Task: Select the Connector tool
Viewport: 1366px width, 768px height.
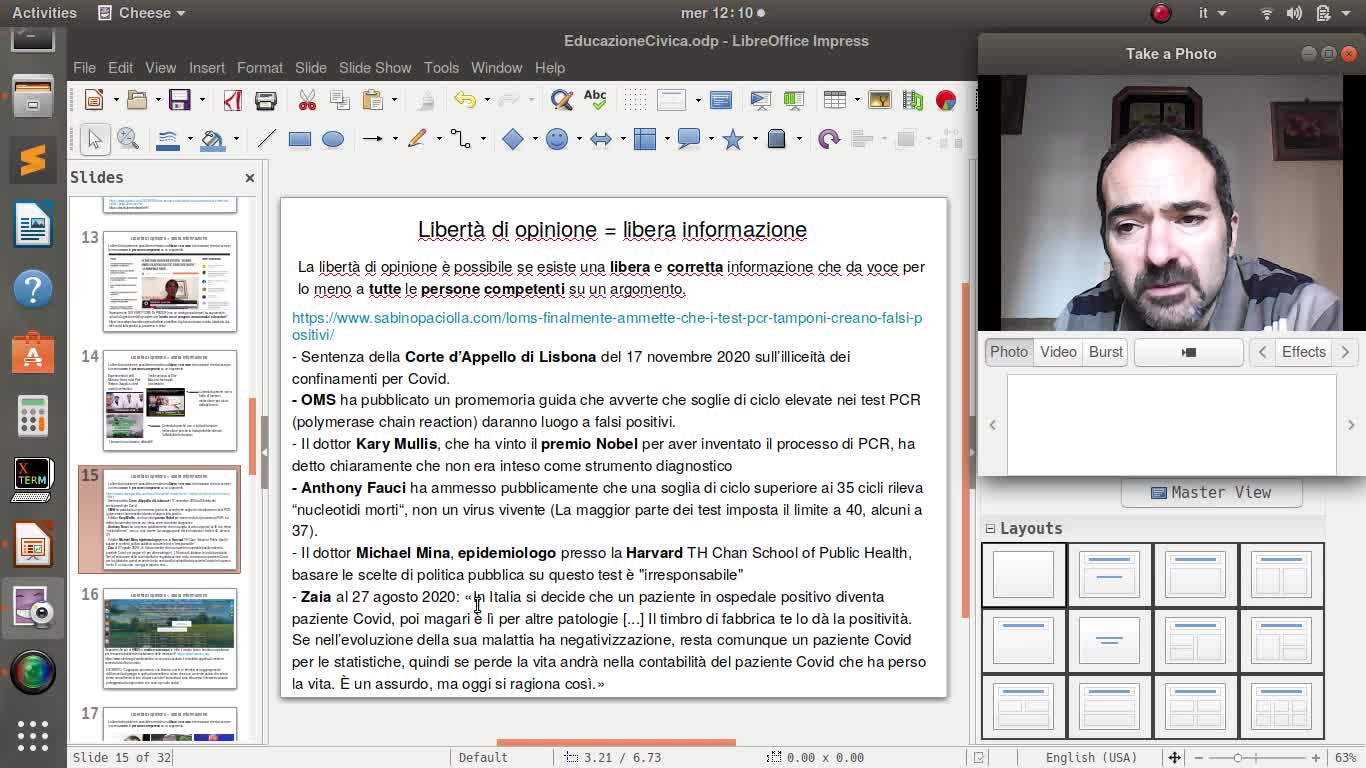Action: point(459,139)
